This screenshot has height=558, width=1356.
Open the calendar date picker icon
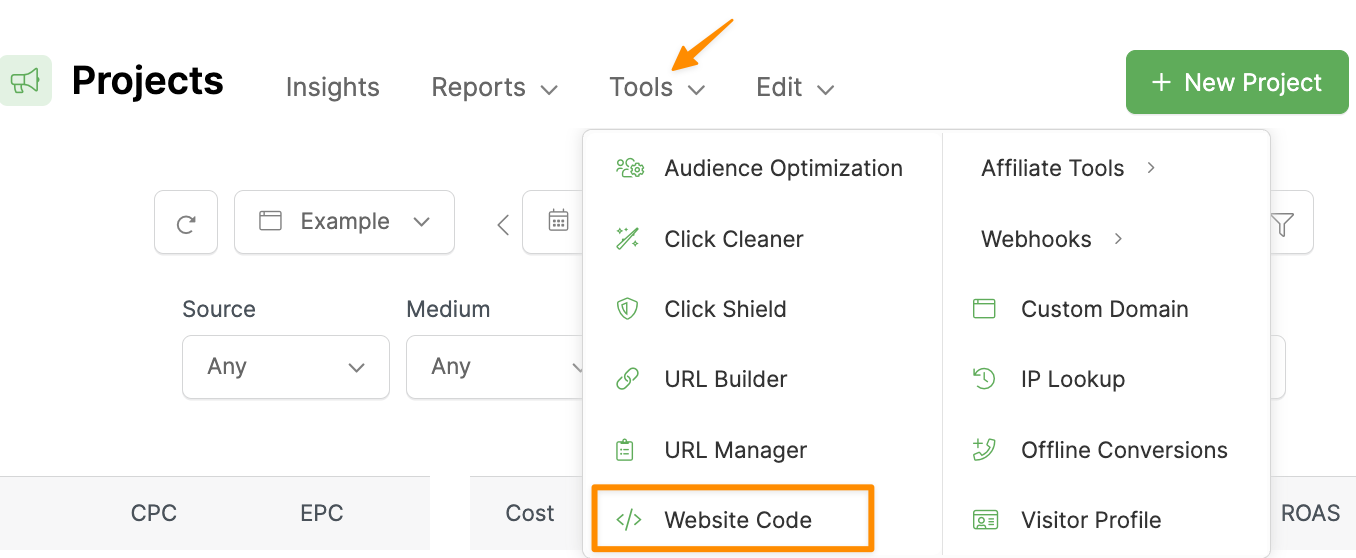pyautogui.click(x=558, y=221)
